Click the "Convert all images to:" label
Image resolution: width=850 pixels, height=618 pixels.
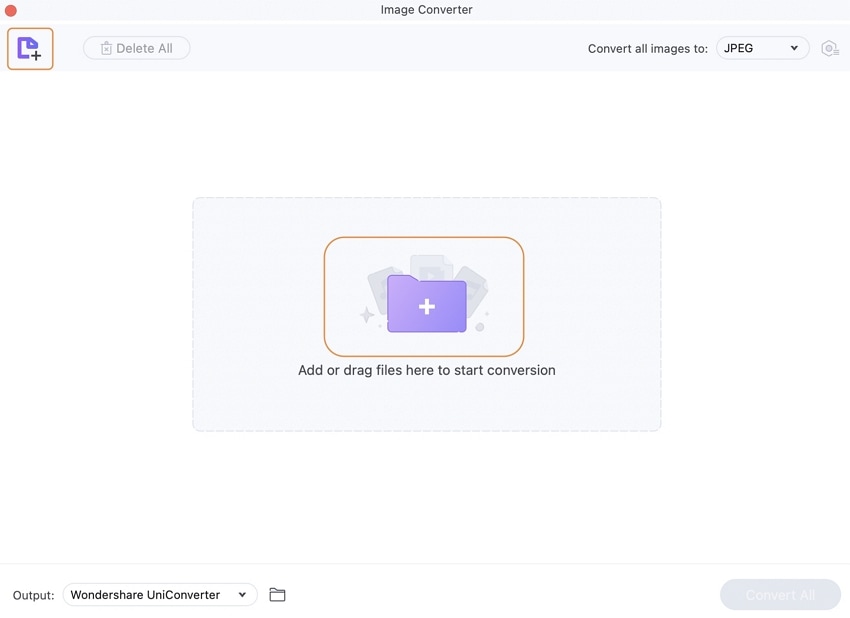tap(648, 49)
